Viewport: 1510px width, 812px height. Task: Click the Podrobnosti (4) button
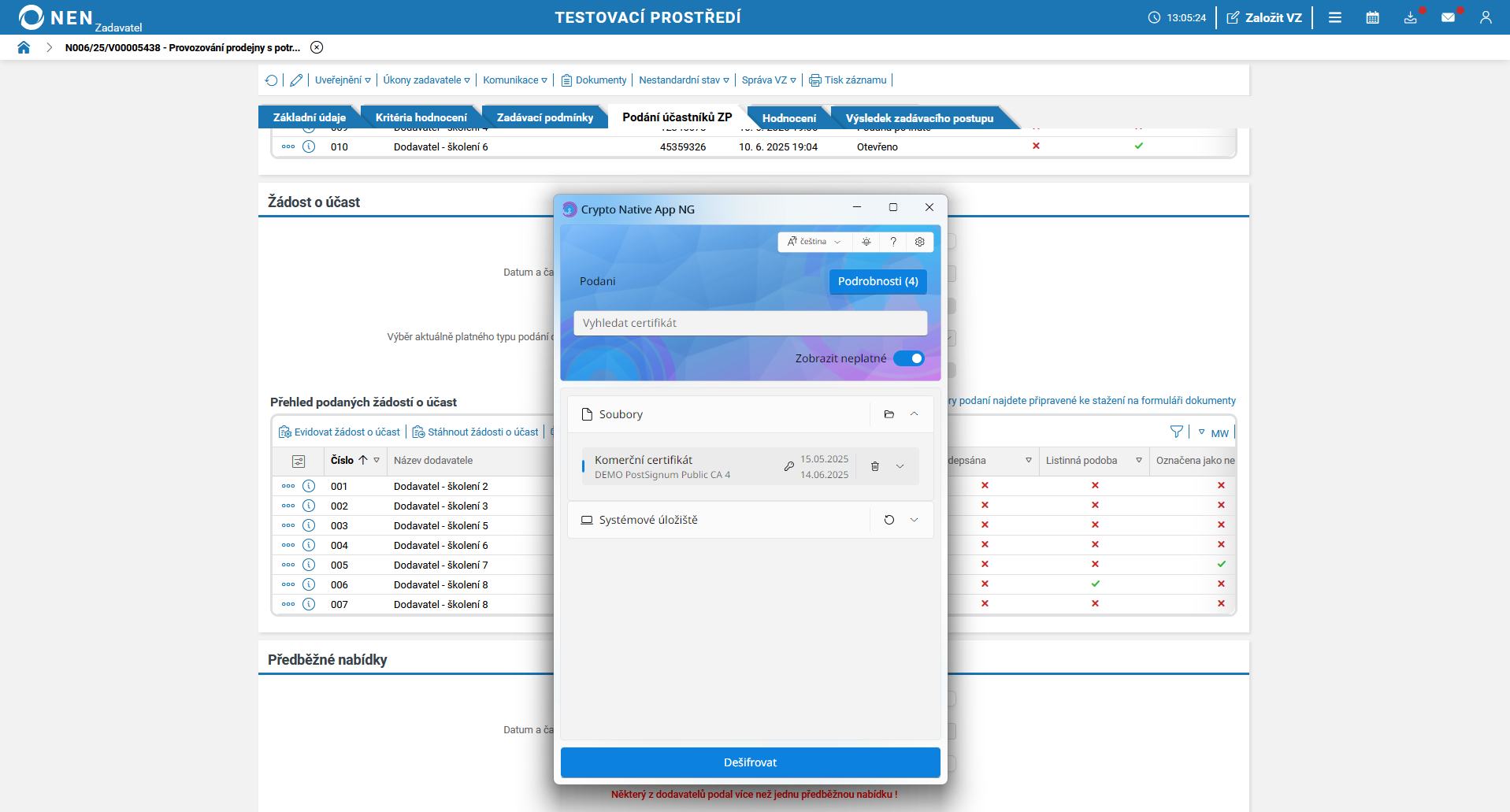[x=877, y=281]
